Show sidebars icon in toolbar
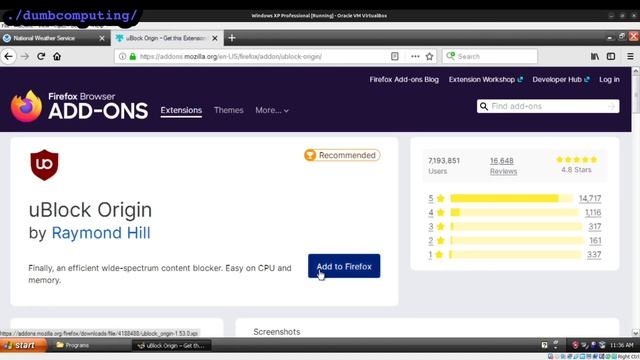The height and width of the screenshot is (360, 640). (x=611, y=56)
